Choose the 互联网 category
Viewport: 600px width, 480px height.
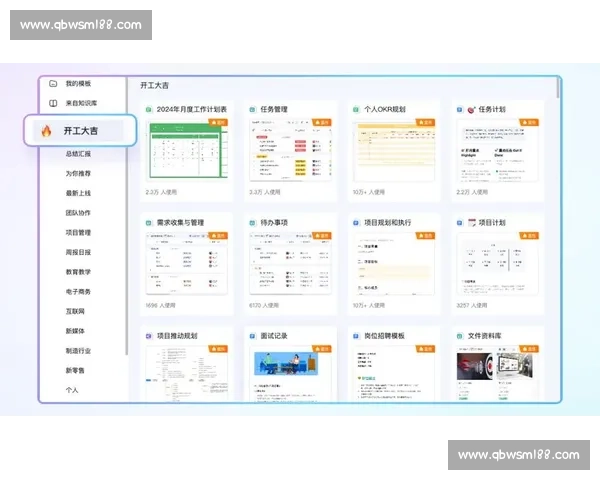[x=75, y=311]
